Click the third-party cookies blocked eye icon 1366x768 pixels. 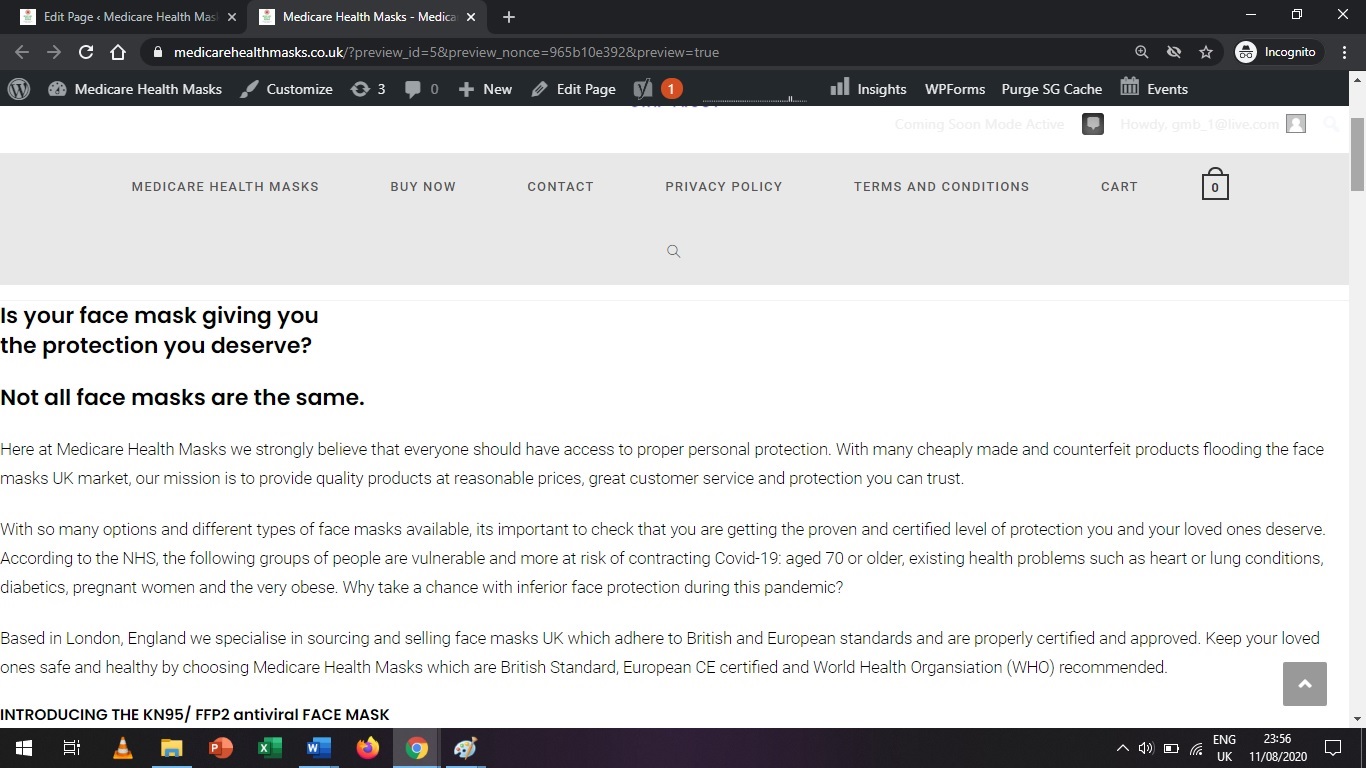tap(1174, 52)
